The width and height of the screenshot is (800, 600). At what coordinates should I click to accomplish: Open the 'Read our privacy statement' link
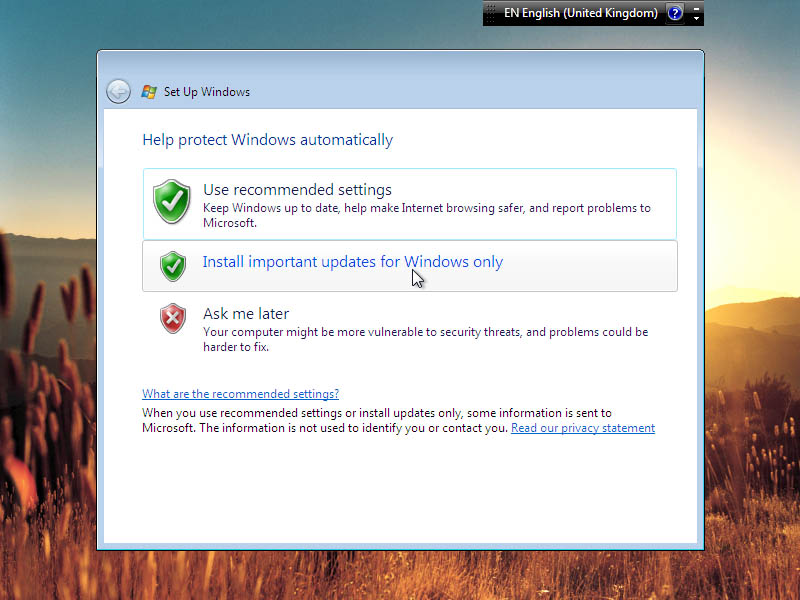(583, 428)
